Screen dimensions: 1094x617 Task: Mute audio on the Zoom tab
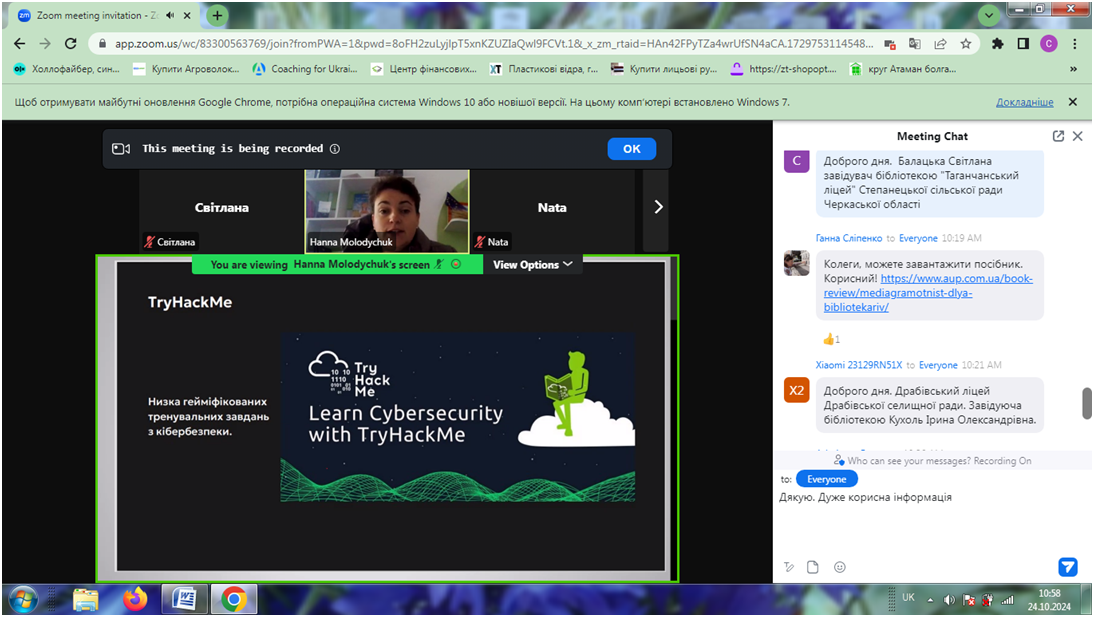(170, 15)
